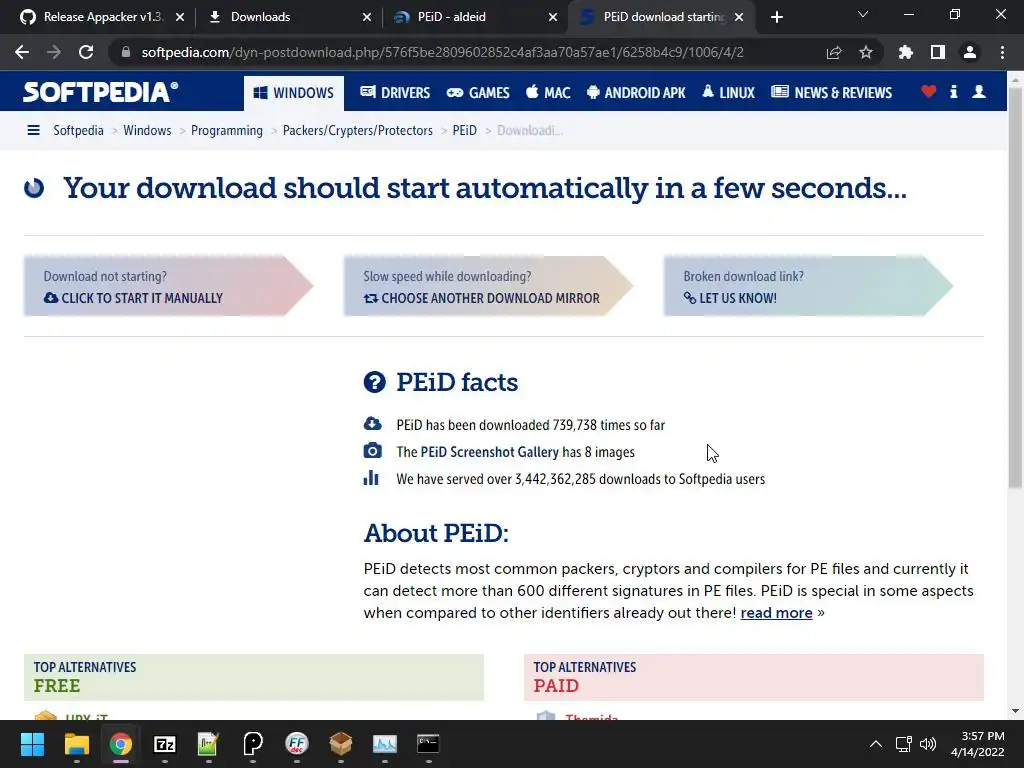Switch to the Release Appacker tab
This screenshot has height=768, width=1024.
[x=102, y=17]
